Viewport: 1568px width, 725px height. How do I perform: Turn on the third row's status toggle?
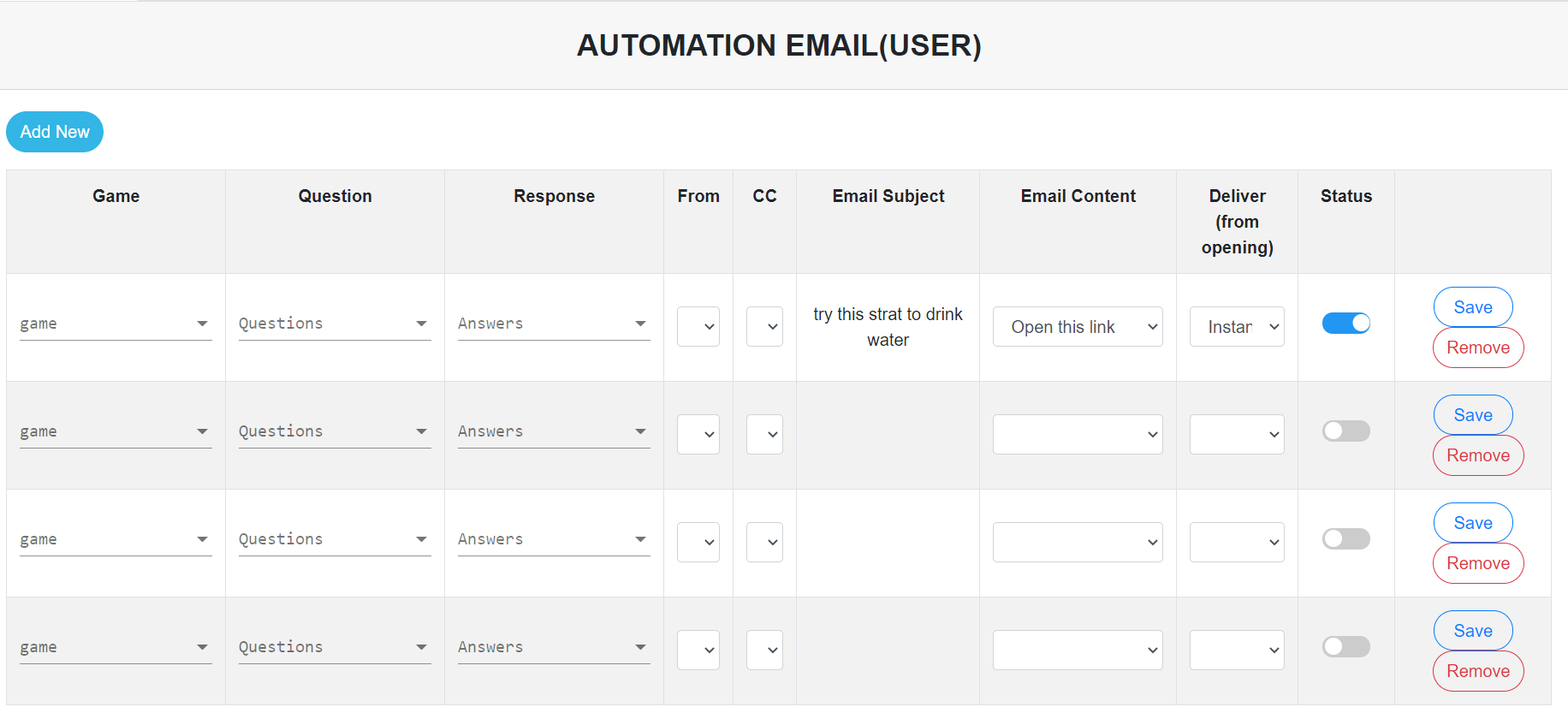pyautogui.click(x=1345, y=538)
